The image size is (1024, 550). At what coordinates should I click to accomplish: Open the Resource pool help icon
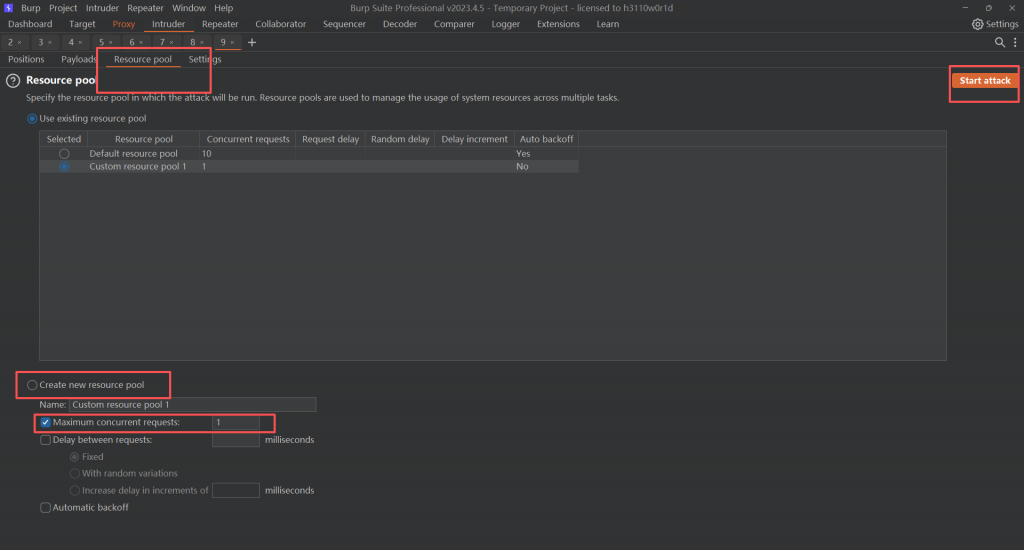point(13,80)
